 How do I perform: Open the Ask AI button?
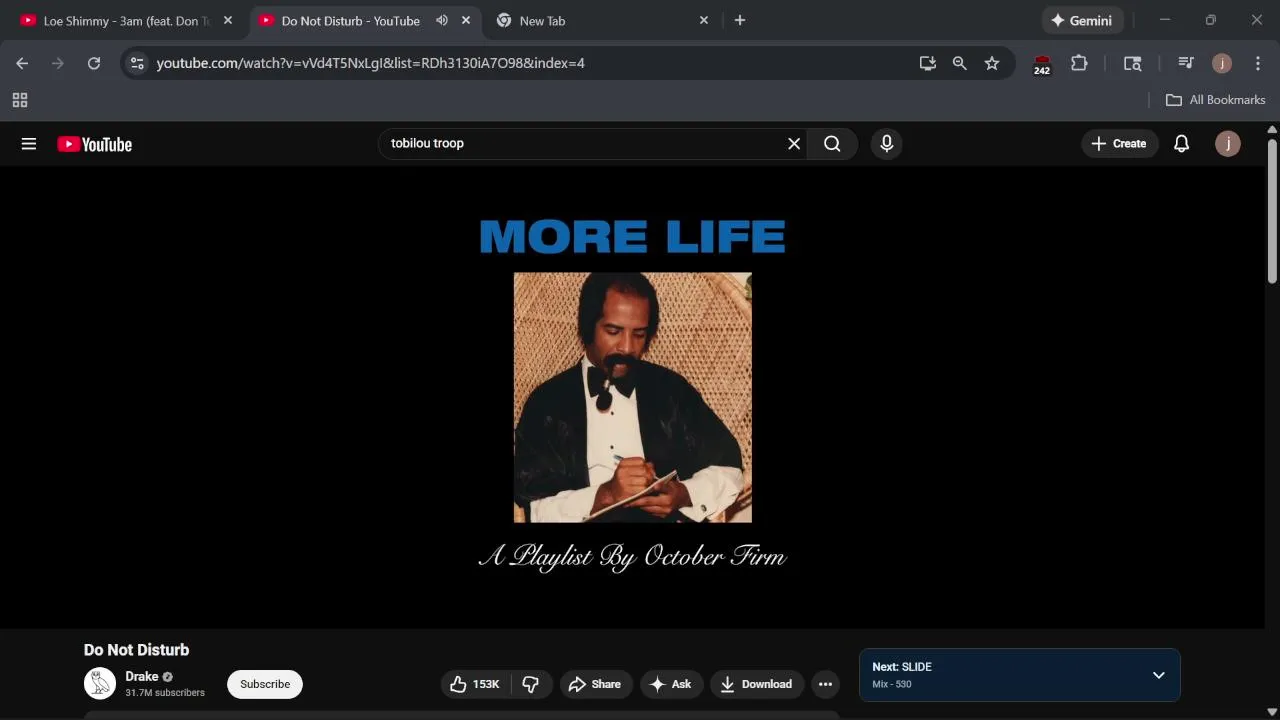click(671, 684)
